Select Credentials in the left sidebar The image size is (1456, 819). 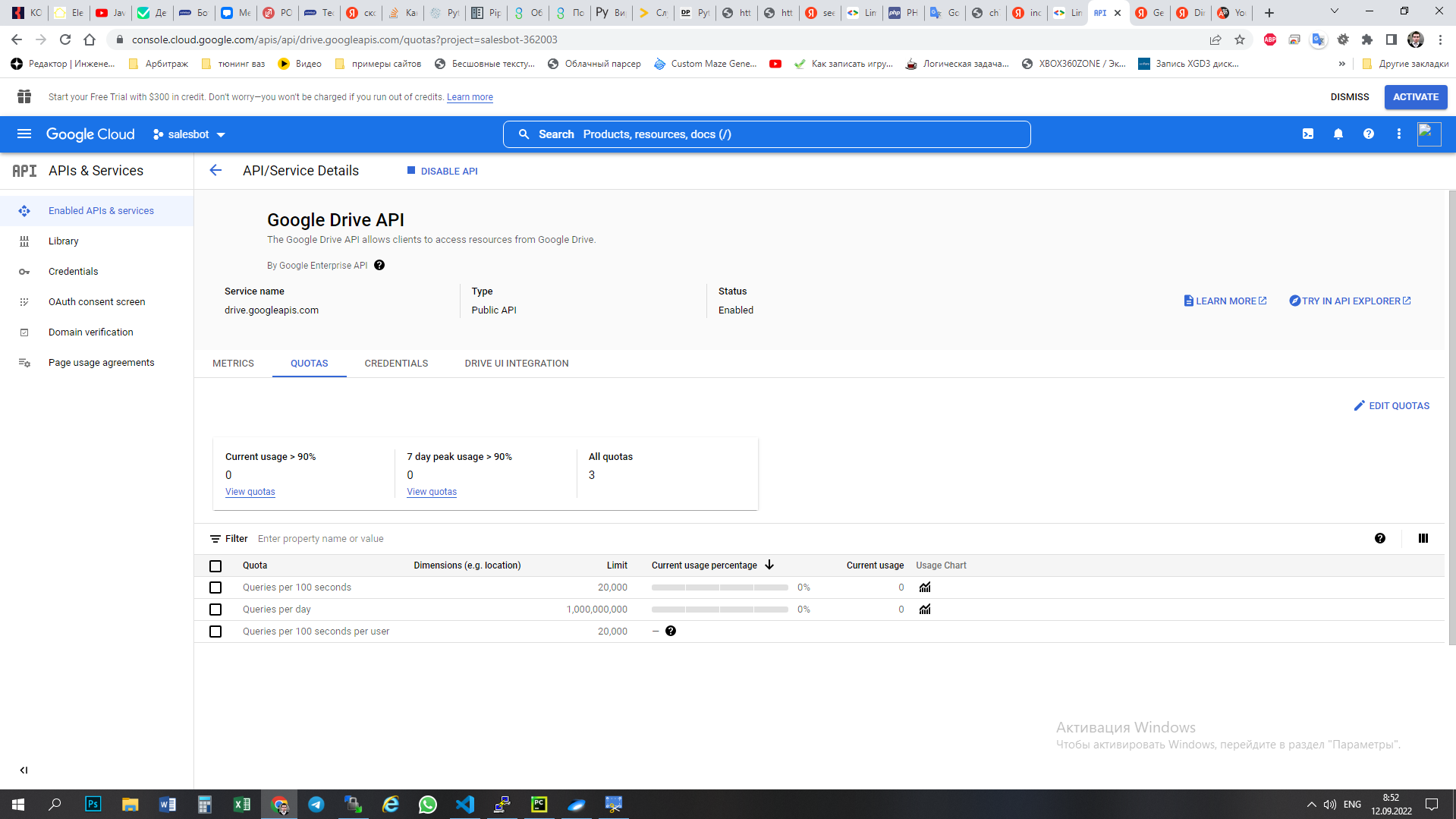[x=73, y=271]
